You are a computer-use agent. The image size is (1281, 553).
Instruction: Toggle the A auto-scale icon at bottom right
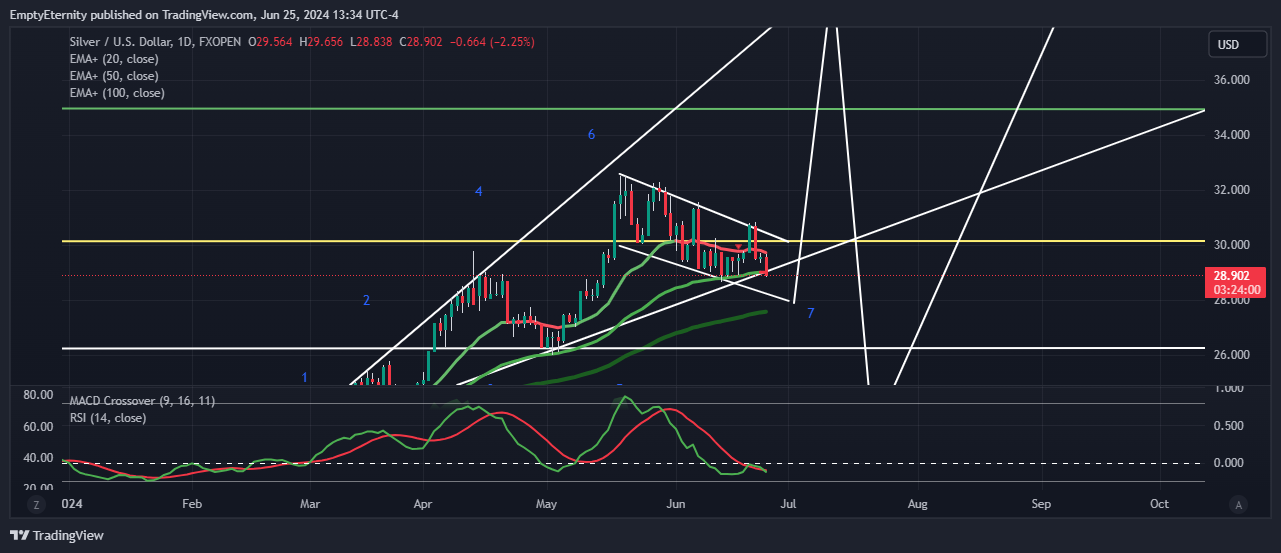(1239, 505)
